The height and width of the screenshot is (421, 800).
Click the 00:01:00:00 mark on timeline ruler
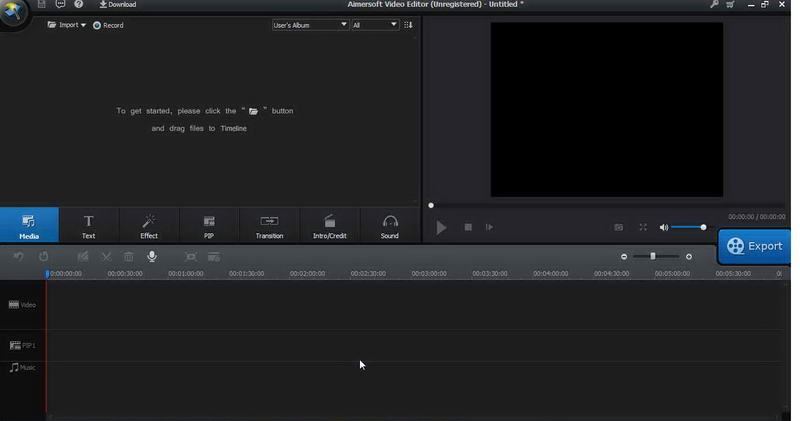(x=186, y=274)
